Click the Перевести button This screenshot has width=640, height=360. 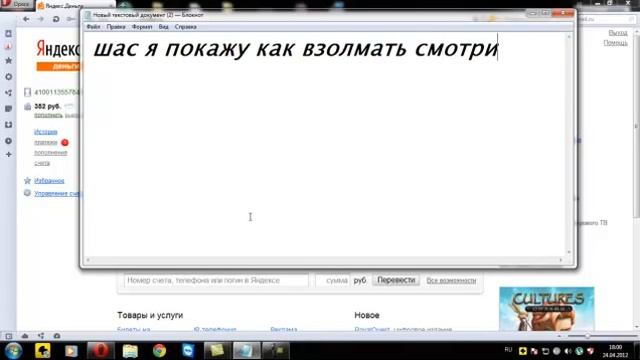[396, 280]
